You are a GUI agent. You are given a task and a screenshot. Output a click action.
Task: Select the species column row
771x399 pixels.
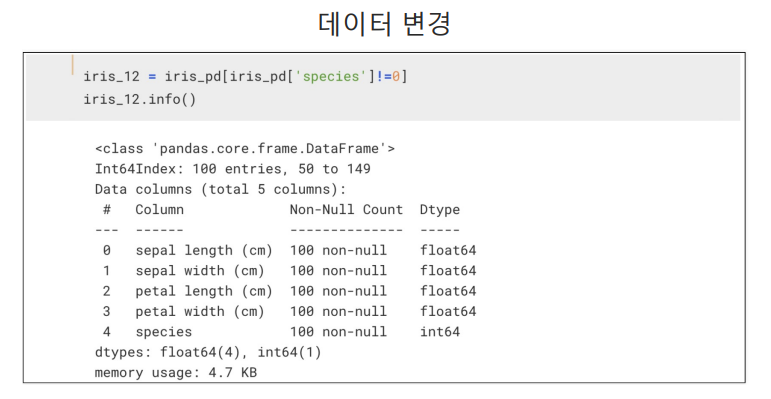click(x=281, y=332)
